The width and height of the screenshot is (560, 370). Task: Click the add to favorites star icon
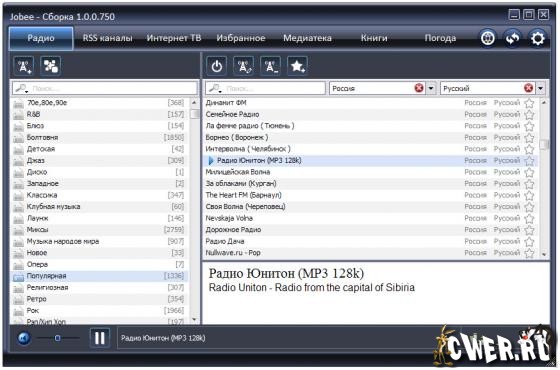[298, 66]
